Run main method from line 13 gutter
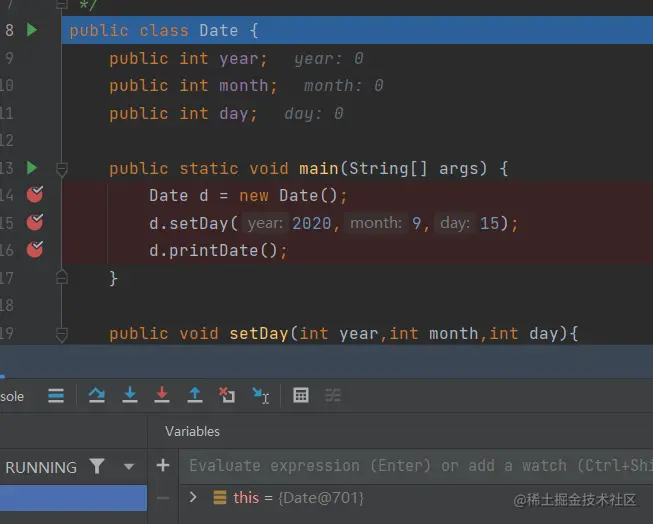This screenshot has height=524, width=653. click(x=32, y=168)
